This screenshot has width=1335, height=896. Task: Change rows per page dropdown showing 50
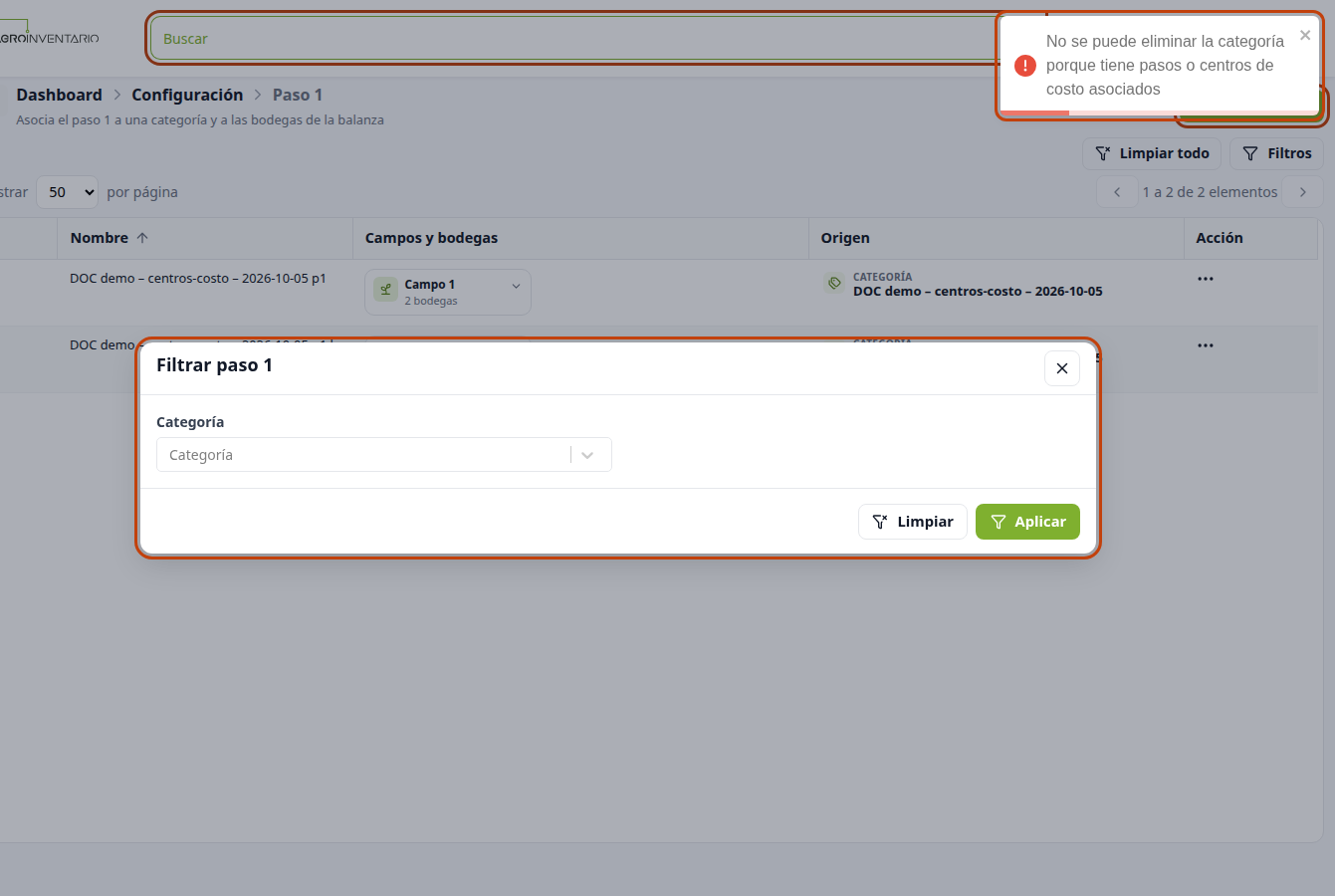(68, 192)
